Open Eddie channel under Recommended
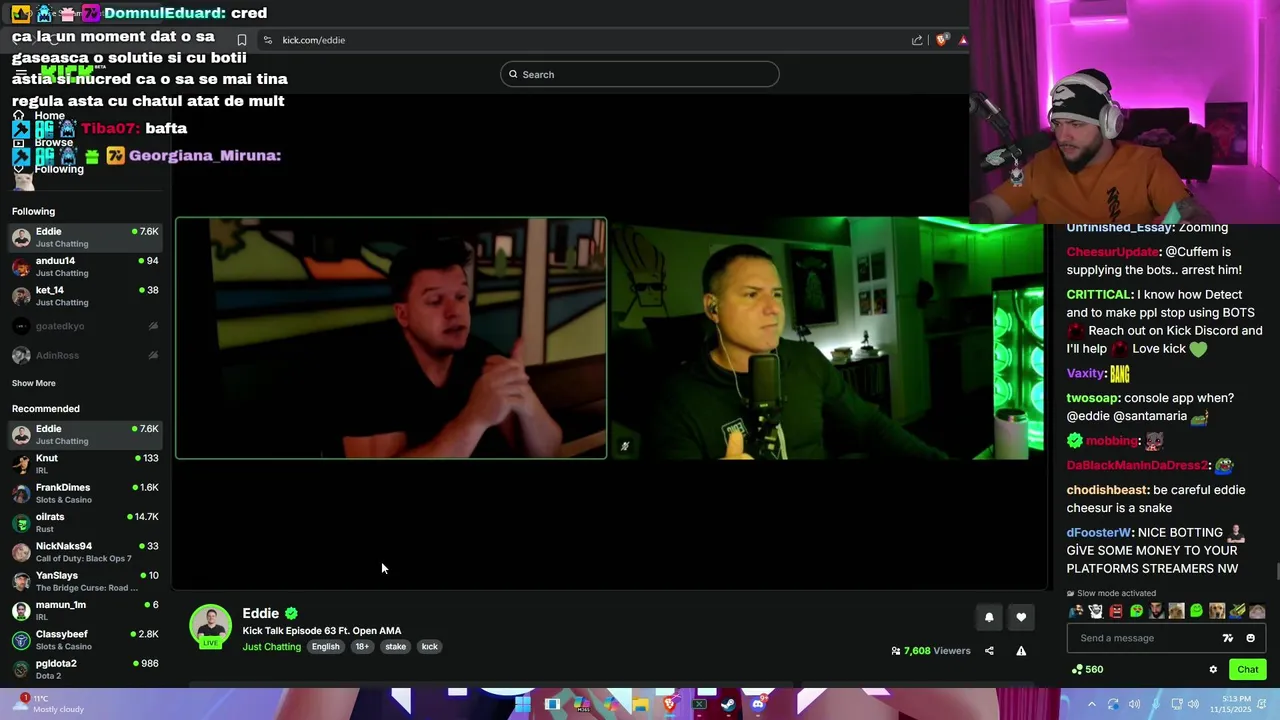 (85, 434)
